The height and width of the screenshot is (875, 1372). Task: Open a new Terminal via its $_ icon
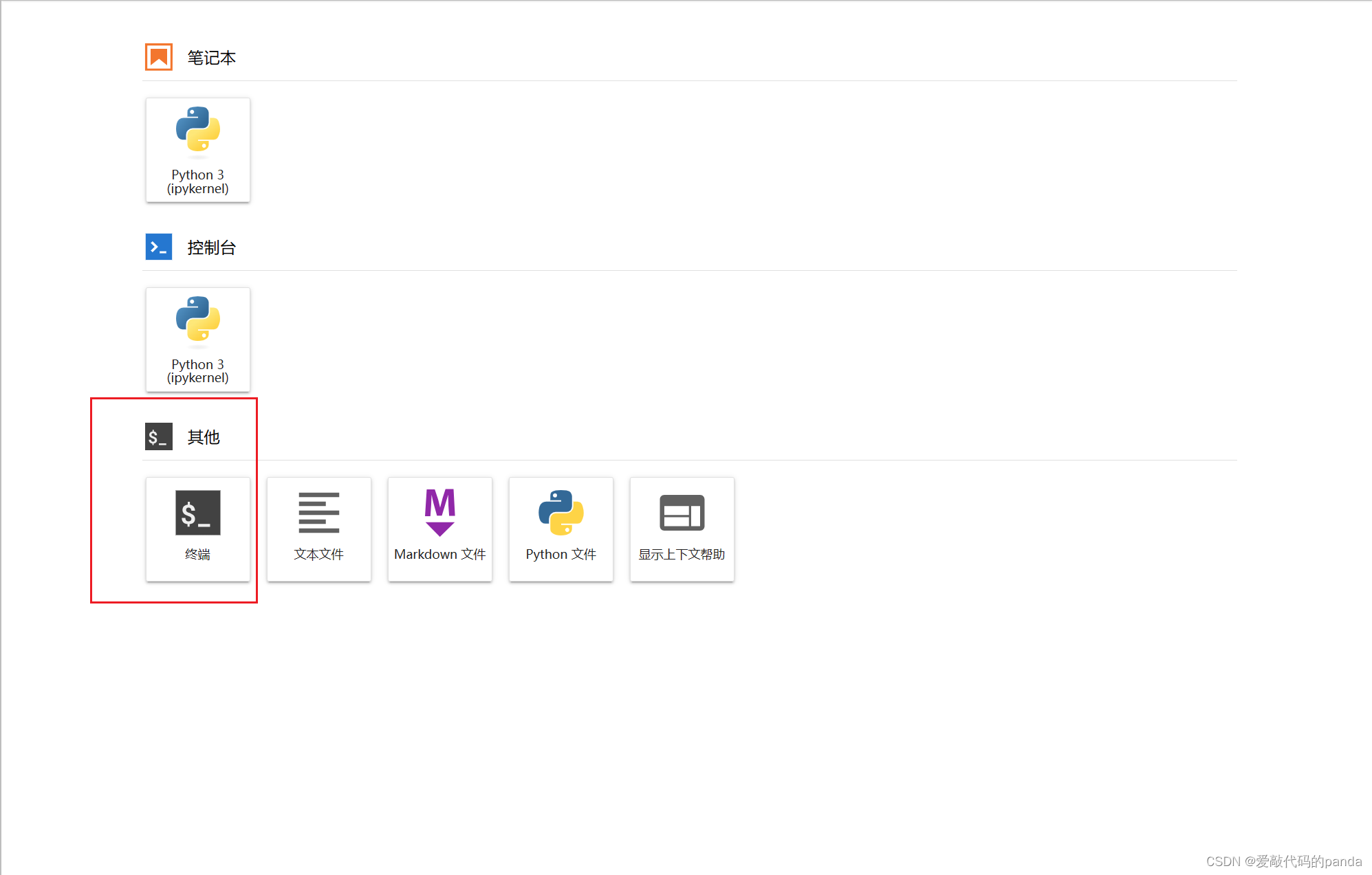(198, 513)
